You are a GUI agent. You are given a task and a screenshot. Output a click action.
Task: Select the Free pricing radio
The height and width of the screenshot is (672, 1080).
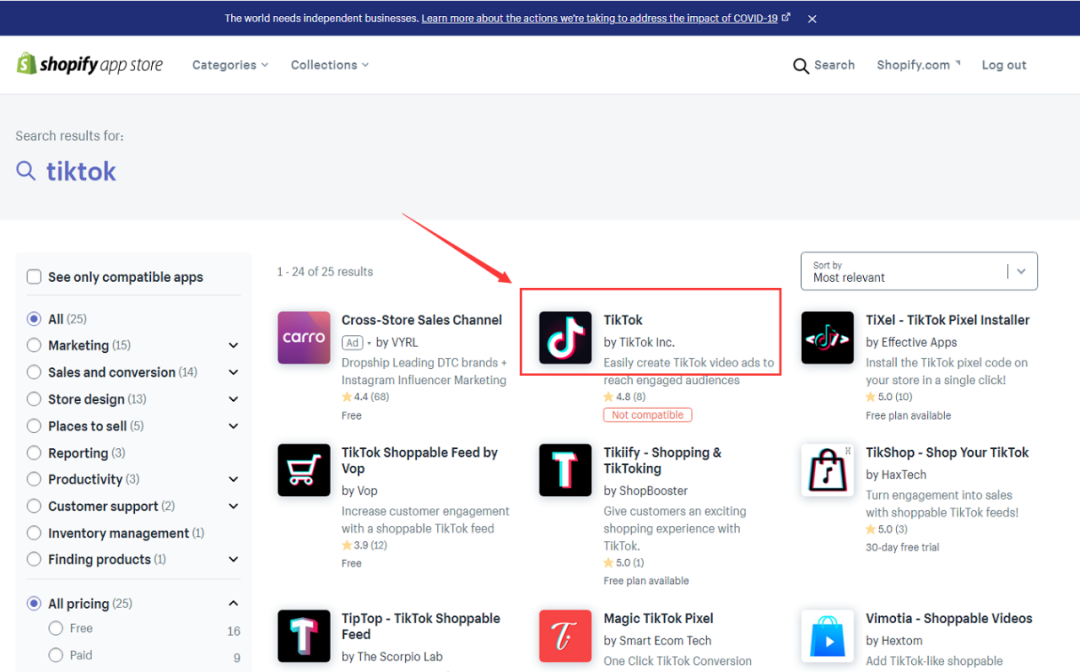point(56,628)
